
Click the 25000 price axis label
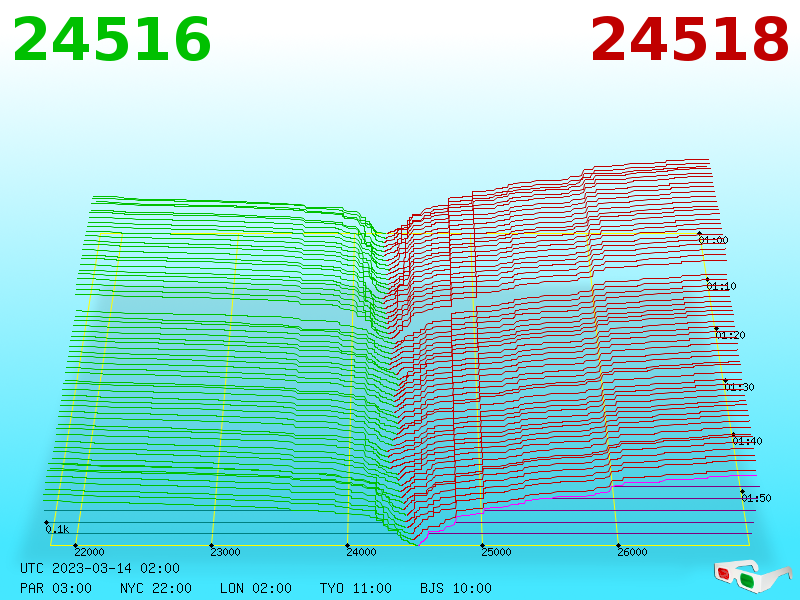(x=496, y=552)
